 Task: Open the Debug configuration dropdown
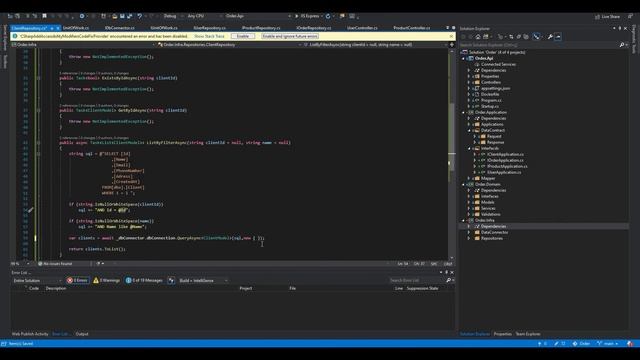(x=173, y=16)
